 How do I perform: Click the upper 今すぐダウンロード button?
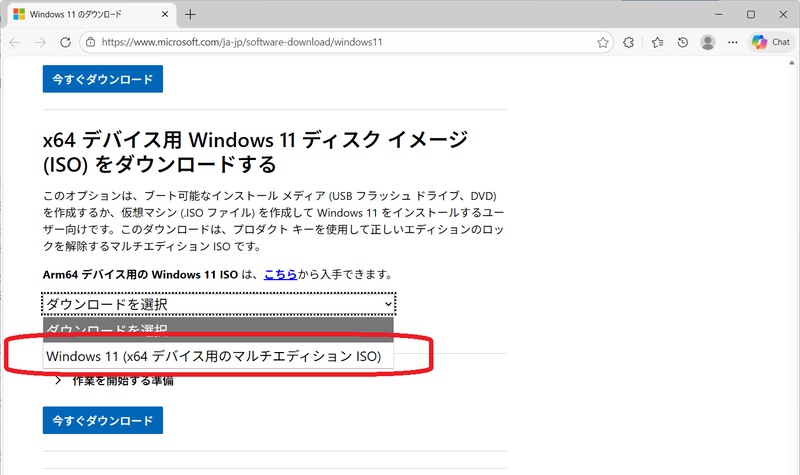pos(103,79)
